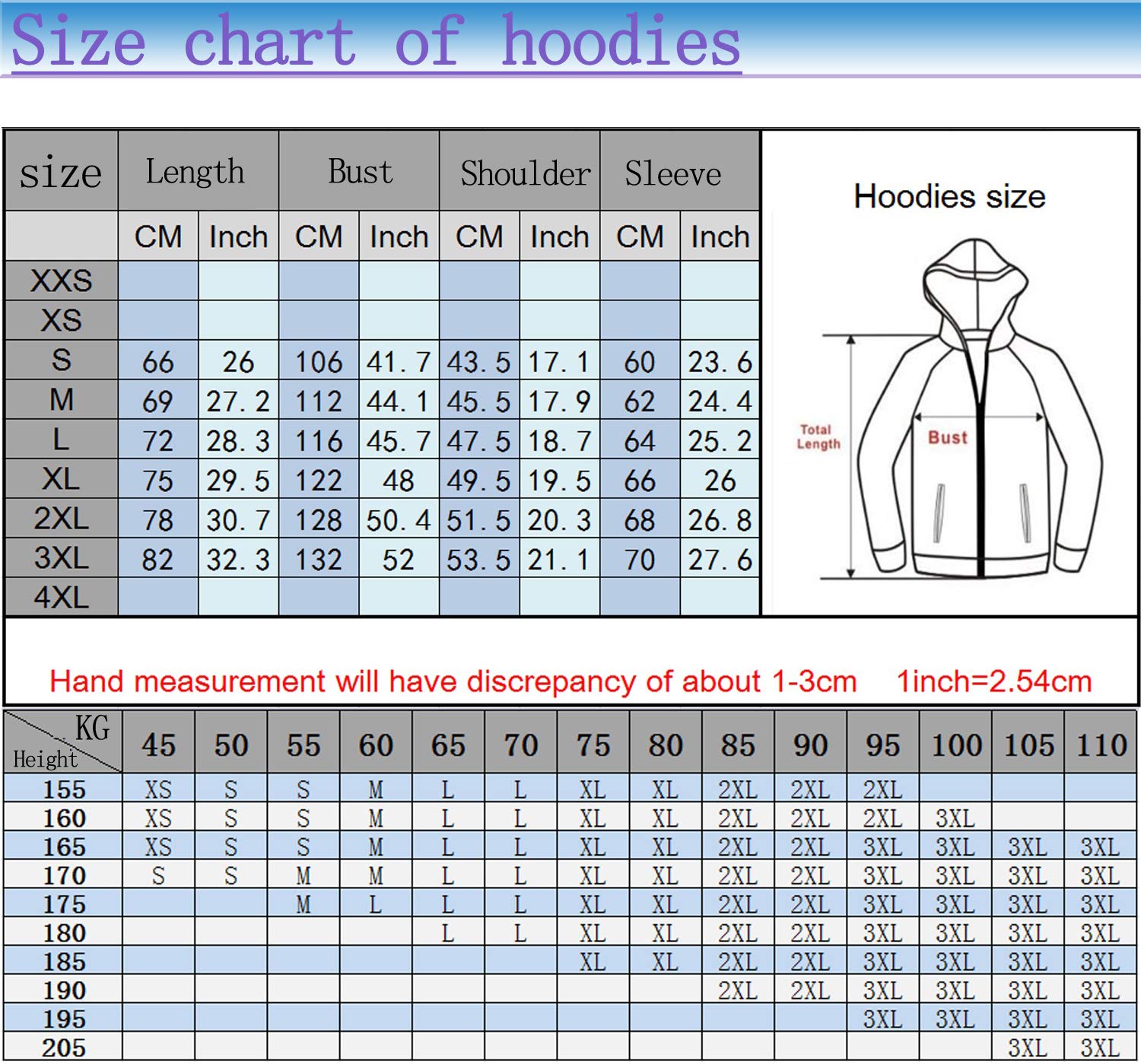Click the "S" cell for 170 height, 45 kg
1141x1064 pixels.
tap(158, 875)
